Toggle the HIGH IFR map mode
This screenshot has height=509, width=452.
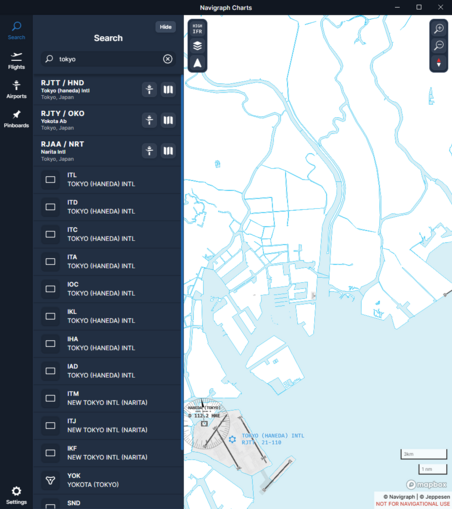[197, 29]
